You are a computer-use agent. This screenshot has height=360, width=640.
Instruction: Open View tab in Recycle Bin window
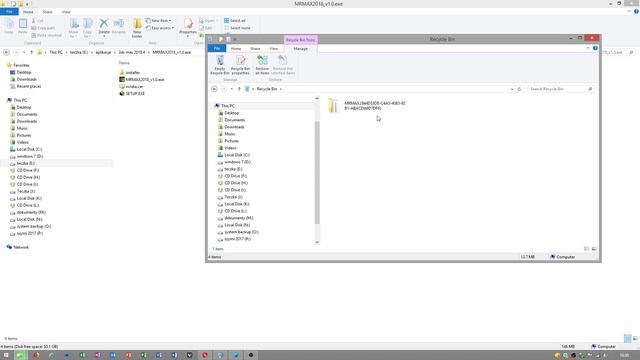273,49
